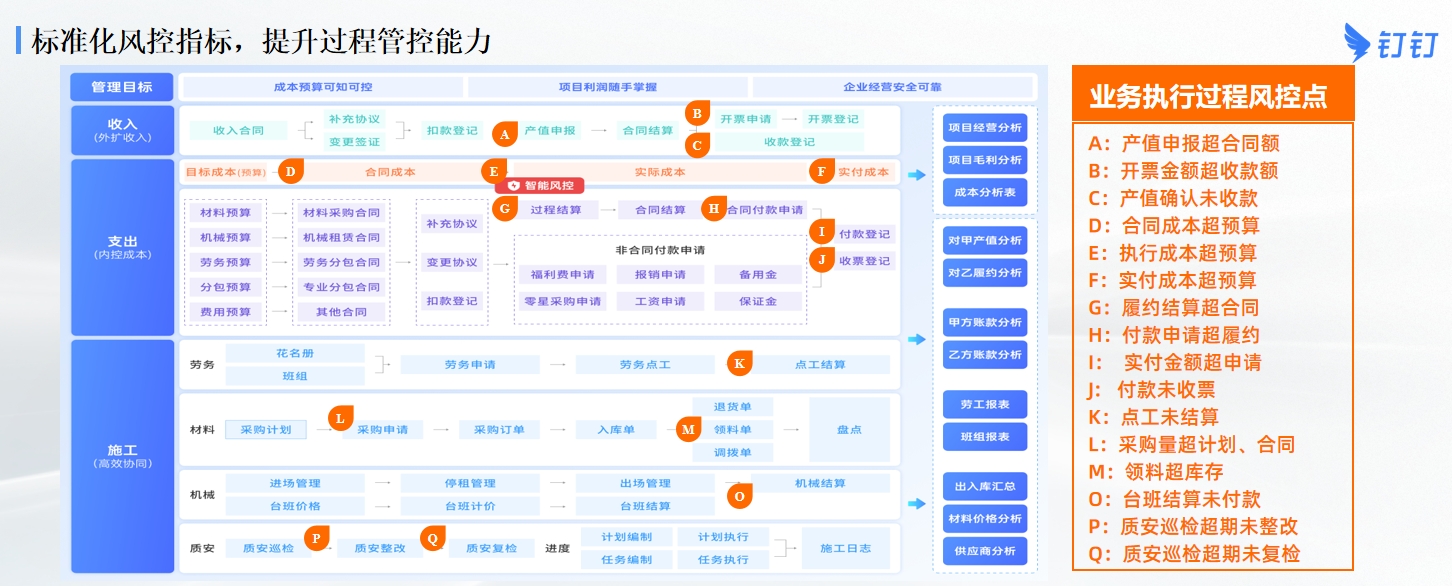This screenshot has width=1452, height=586.
Task: Select the 管理目标 section label
Action: [x=121, y=87]
